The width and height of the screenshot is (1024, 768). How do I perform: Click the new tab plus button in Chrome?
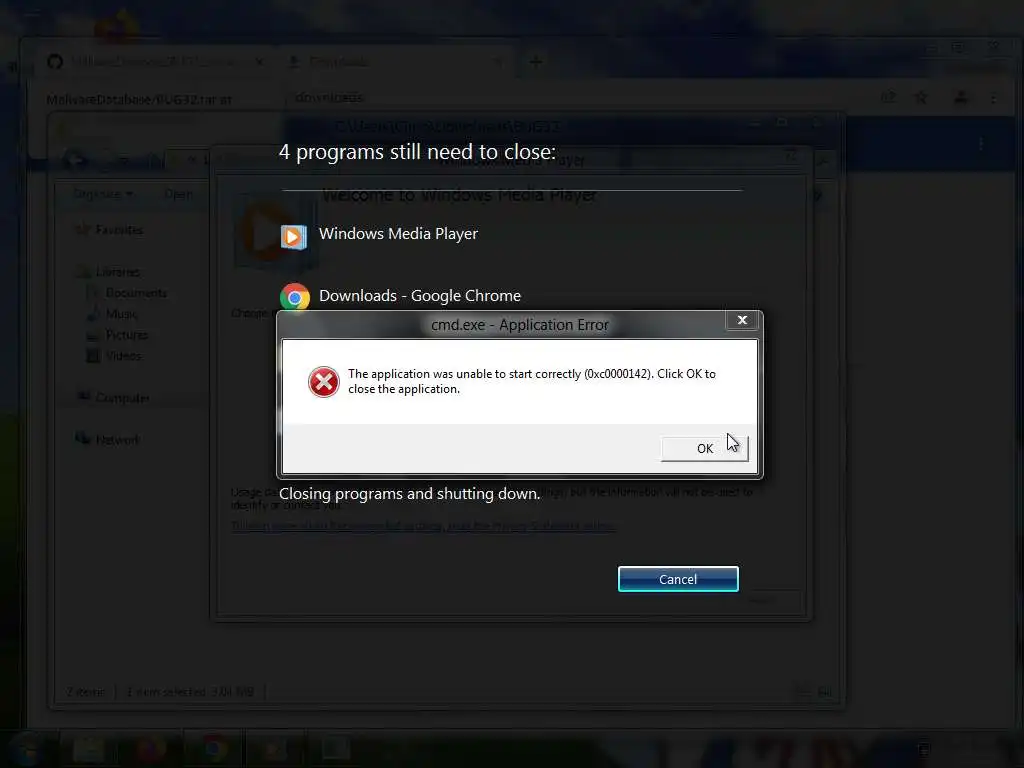[x=536, y=62]
